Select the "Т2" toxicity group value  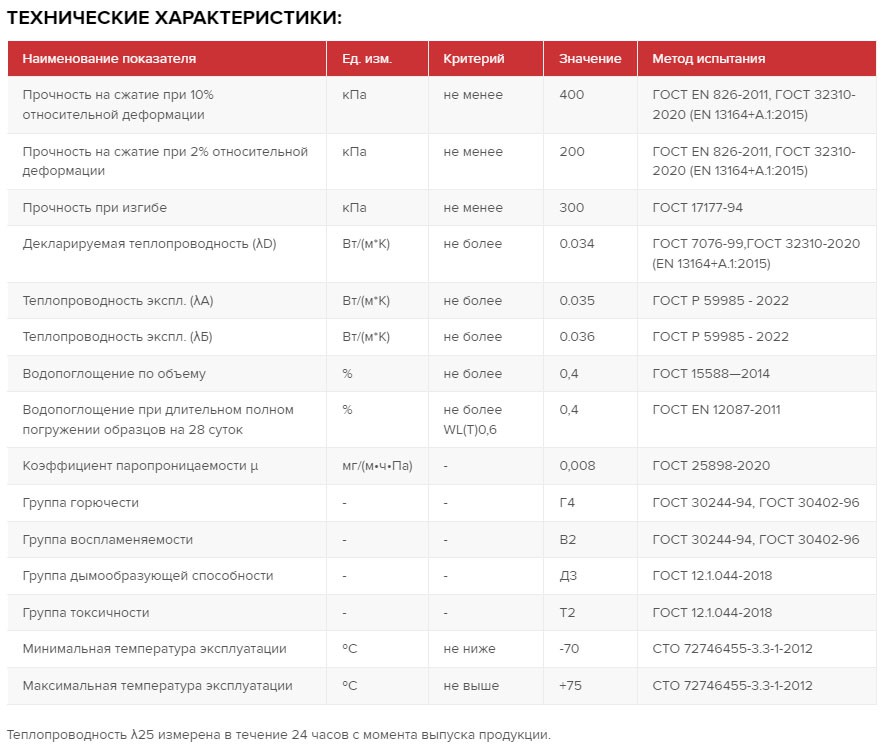click(x=567, y=613)
